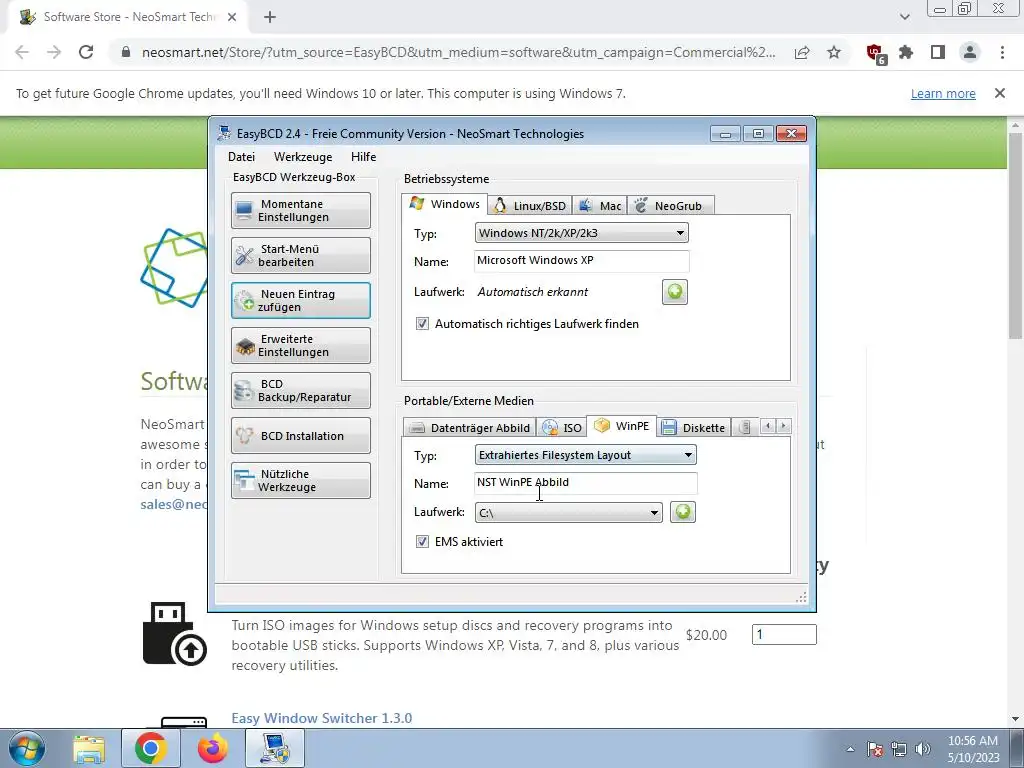Open the Datei menu

(x=241, y=157)
